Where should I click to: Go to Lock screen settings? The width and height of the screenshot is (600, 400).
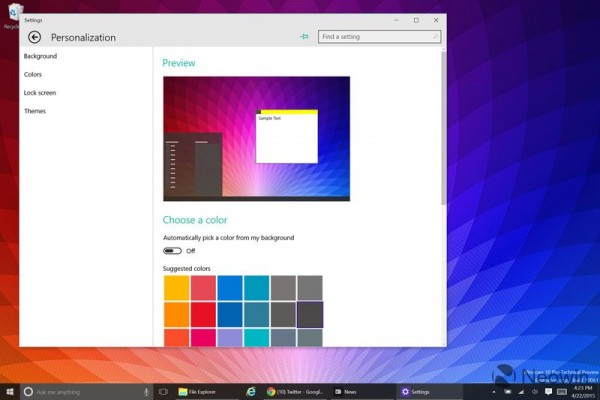(x=40, y=93)
